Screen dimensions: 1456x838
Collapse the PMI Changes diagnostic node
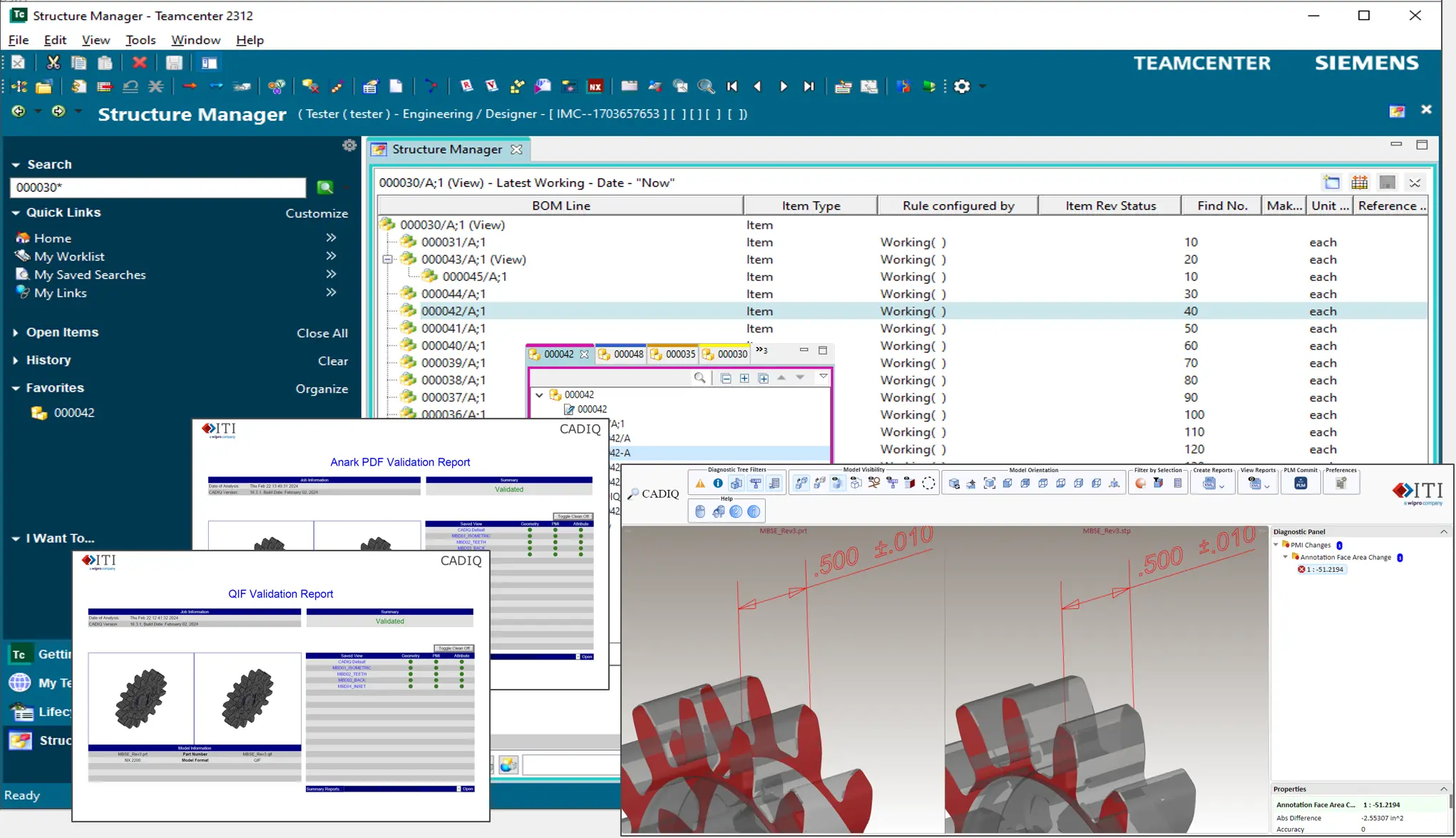coord(1276,545)
